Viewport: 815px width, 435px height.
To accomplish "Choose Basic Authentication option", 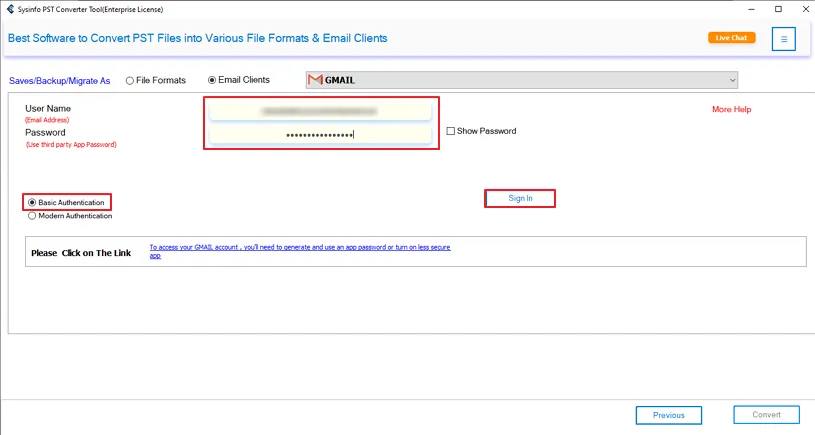I will point(67,202).
